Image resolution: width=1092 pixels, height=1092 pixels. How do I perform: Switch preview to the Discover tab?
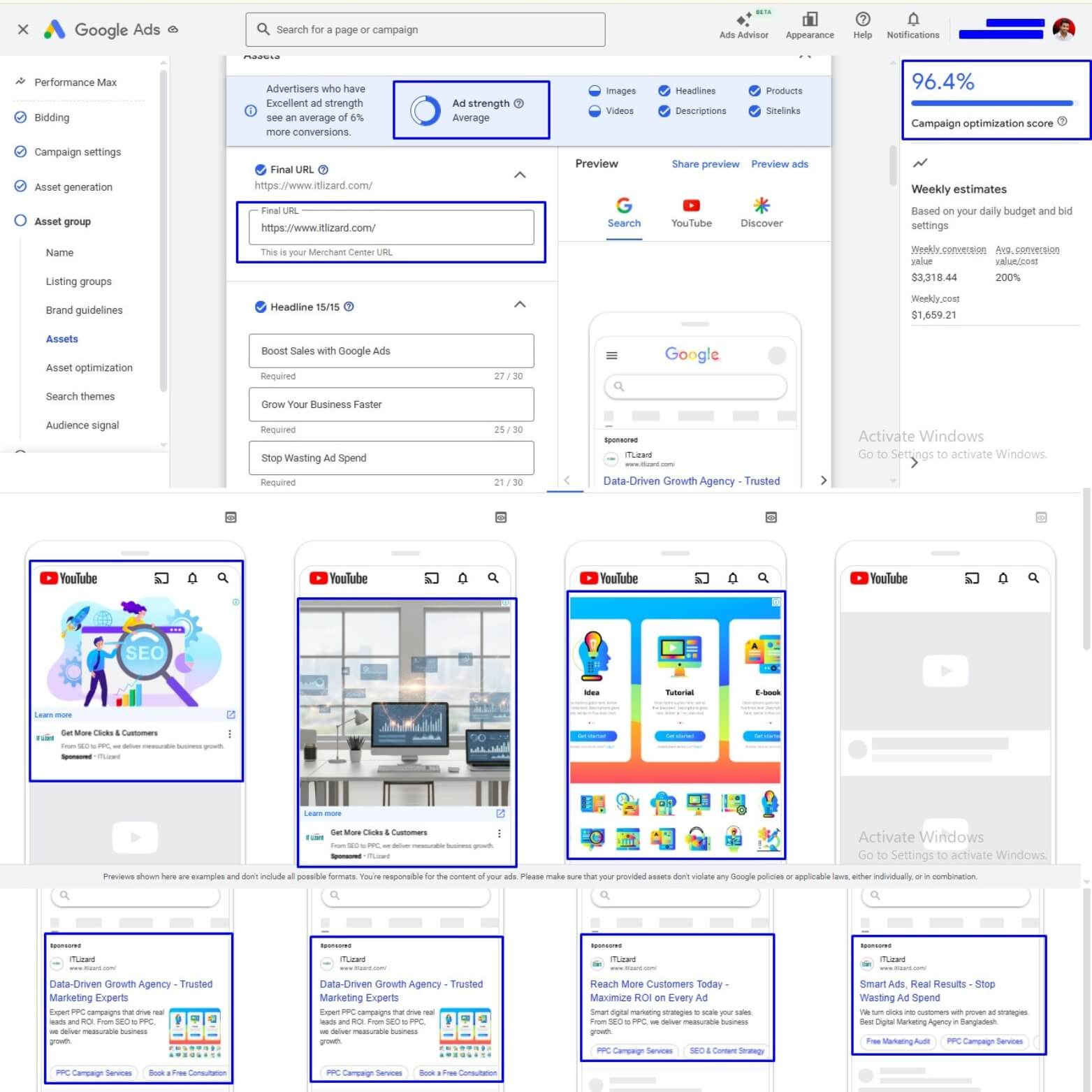point(761,212)
